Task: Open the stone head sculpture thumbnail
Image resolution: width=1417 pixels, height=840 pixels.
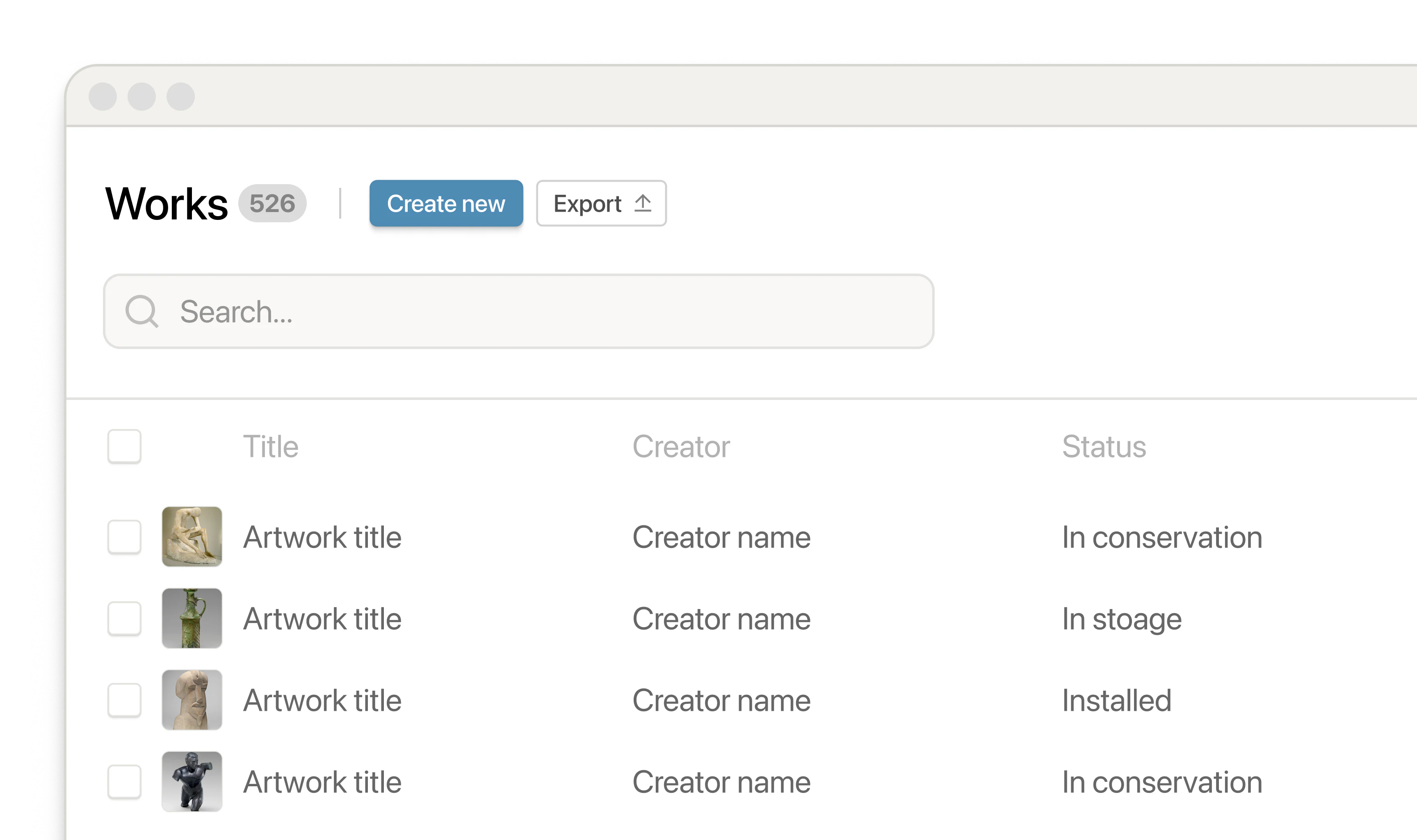Action: coord(192,700)
